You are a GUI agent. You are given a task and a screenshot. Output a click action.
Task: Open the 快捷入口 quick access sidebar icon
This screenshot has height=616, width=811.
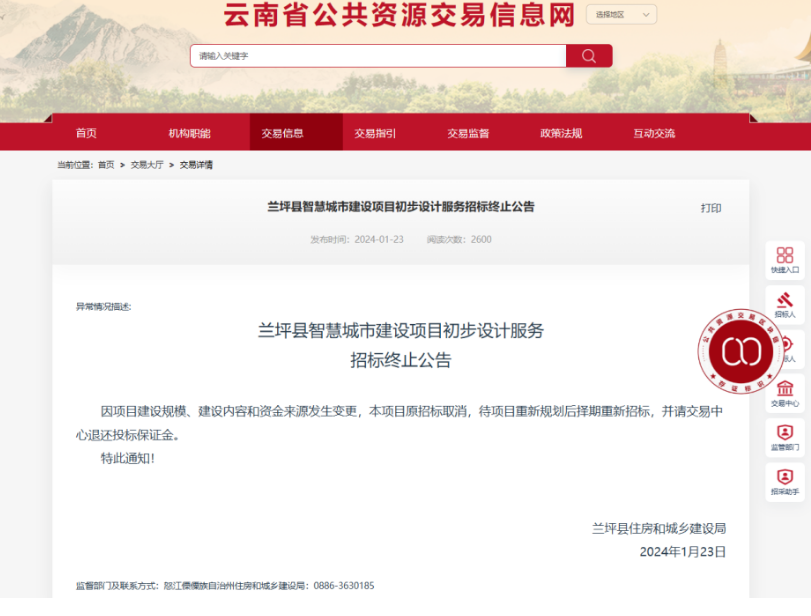coord(785,259)
